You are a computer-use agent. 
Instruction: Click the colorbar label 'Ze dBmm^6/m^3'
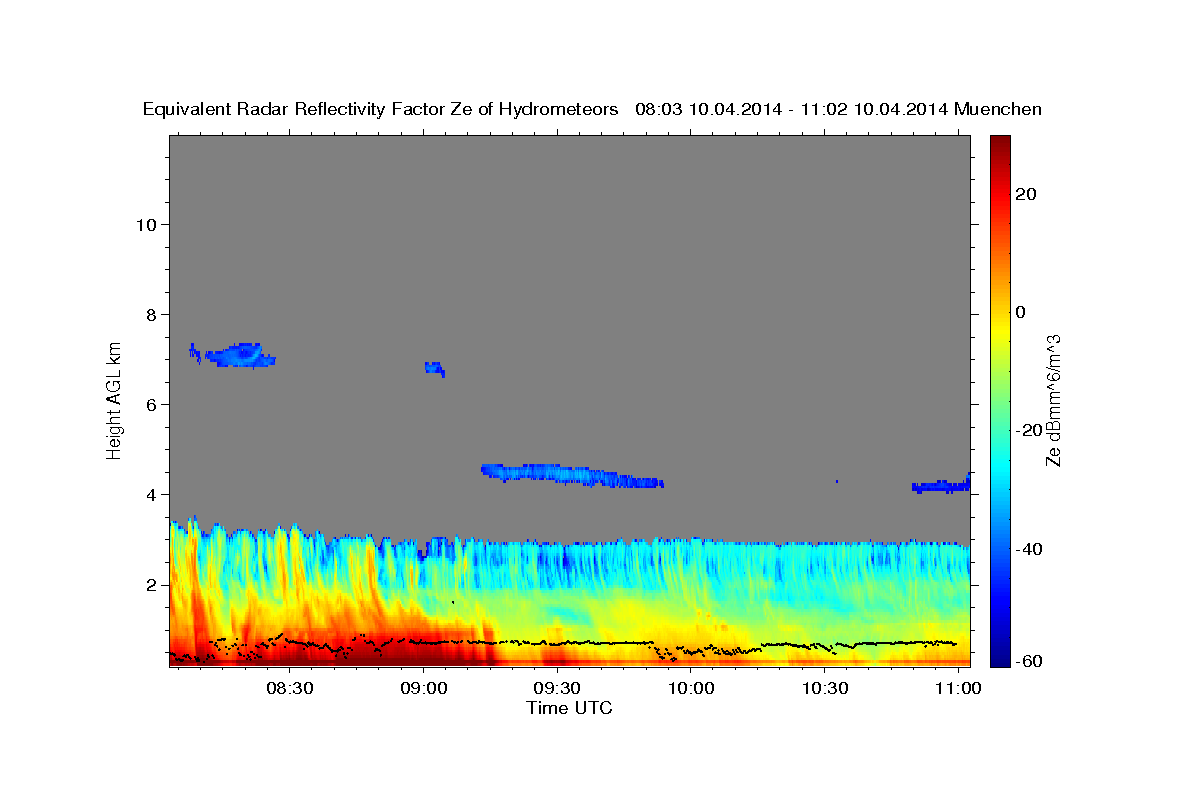1053,400
